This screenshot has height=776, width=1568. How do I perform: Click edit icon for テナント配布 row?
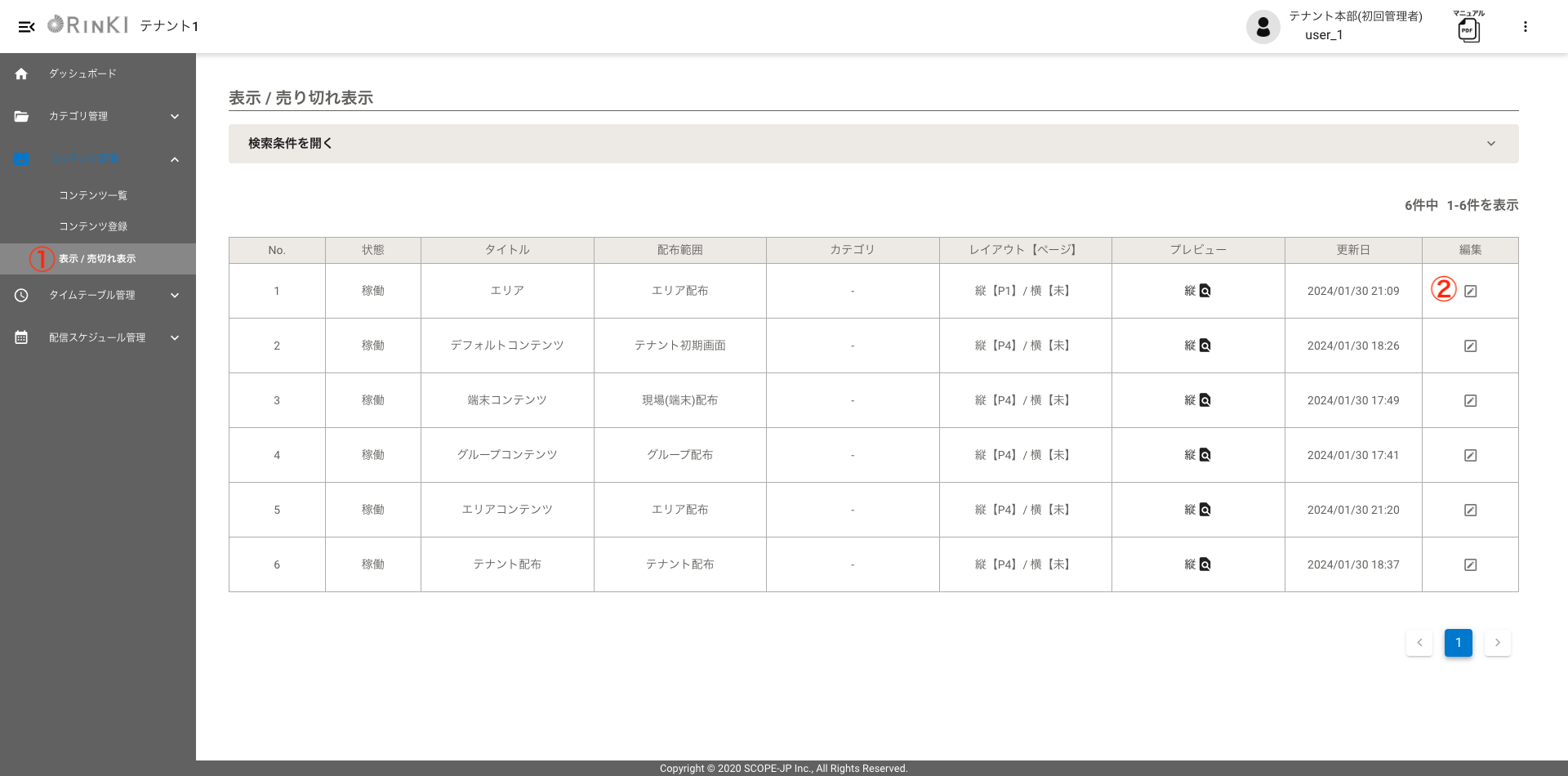click(1470, 565)
